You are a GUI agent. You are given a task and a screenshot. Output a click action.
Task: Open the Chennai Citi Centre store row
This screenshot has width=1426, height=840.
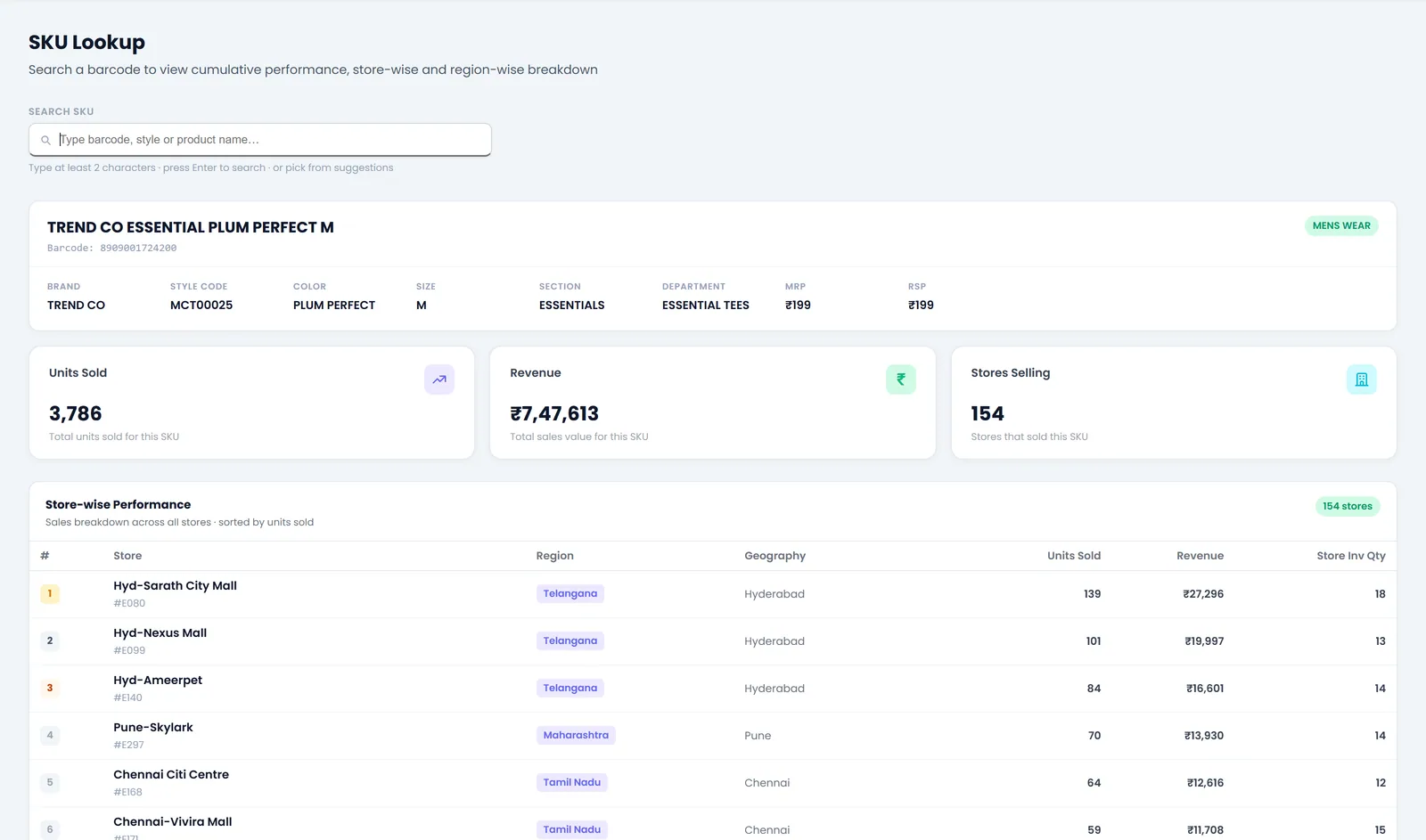coord(713,783)
